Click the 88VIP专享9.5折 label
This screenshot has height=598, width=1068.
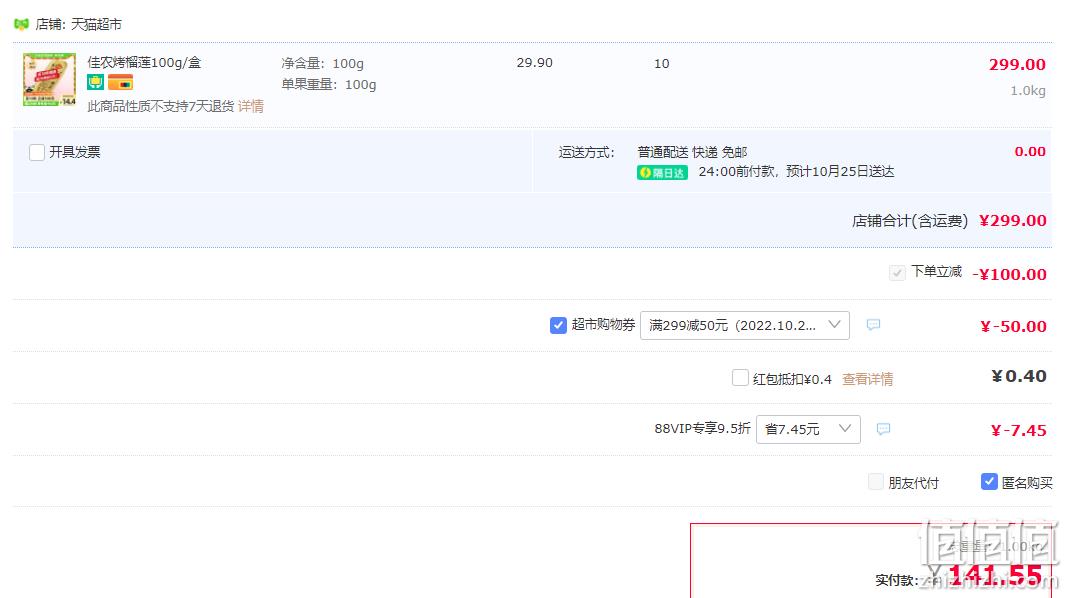[x=702, y=428]
